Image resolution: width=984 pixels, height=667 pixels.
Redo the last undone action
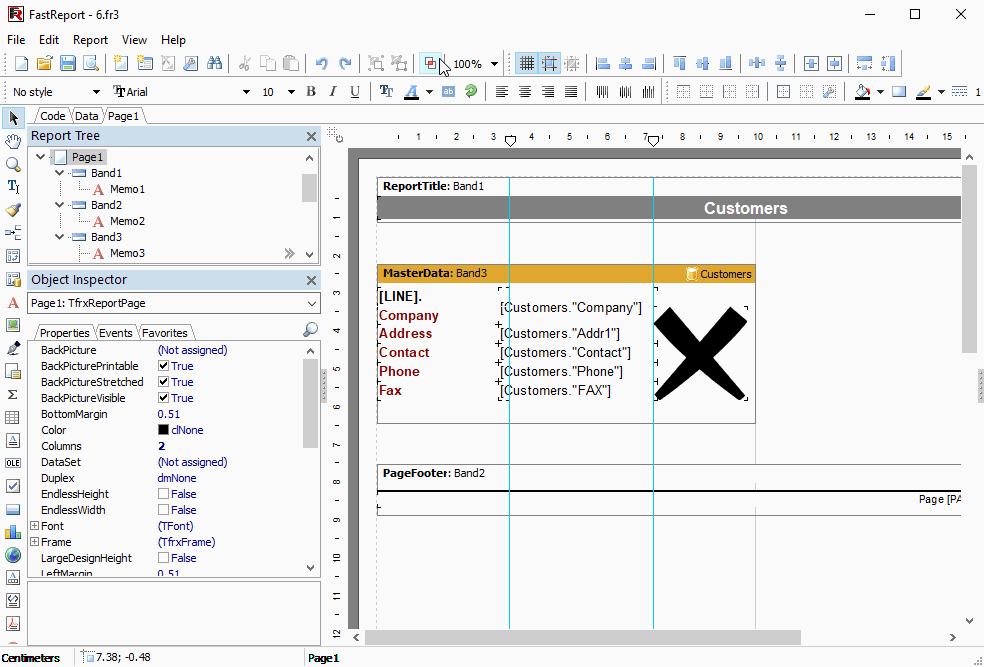(x=345, y=63)
